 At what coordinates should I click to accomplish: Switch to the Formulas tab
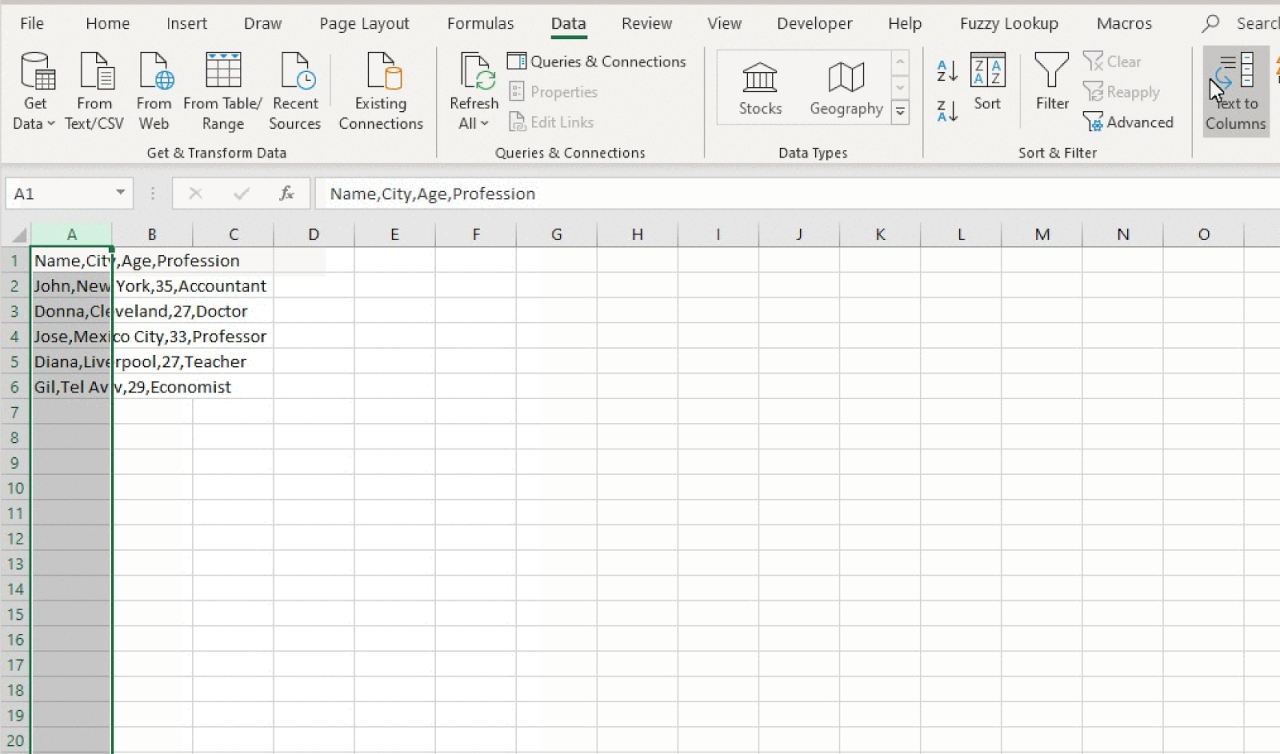(x=481, y=23)
